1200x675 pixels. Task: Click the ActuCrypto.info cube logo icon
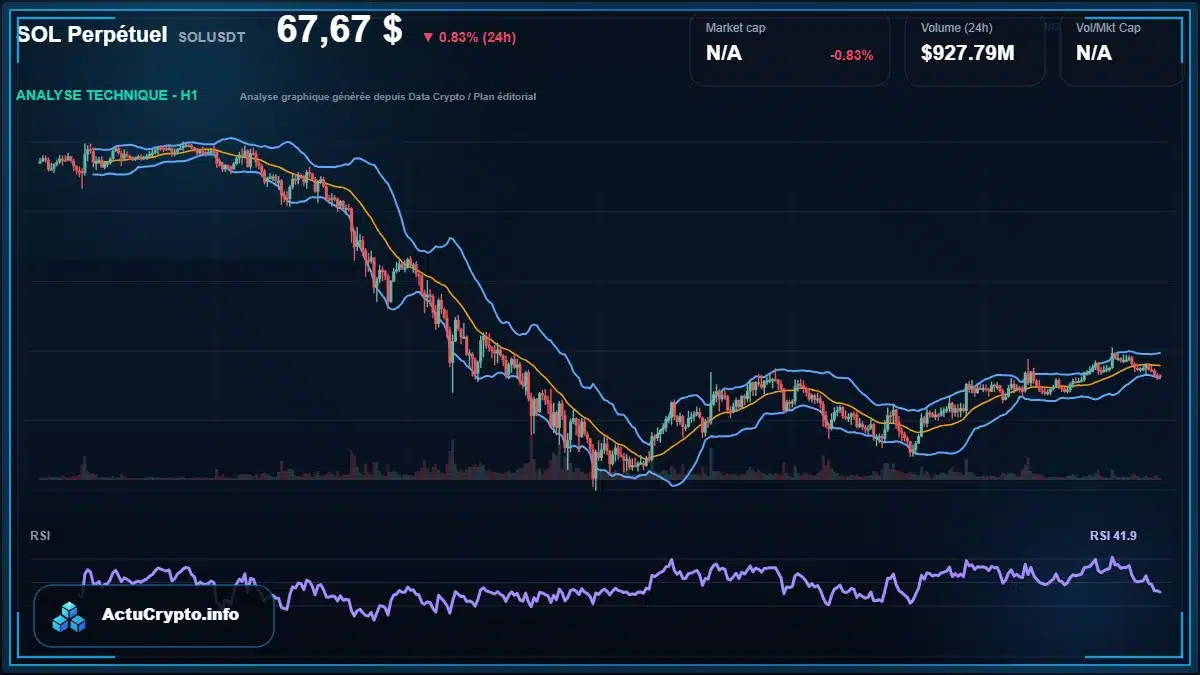[69, 617]
